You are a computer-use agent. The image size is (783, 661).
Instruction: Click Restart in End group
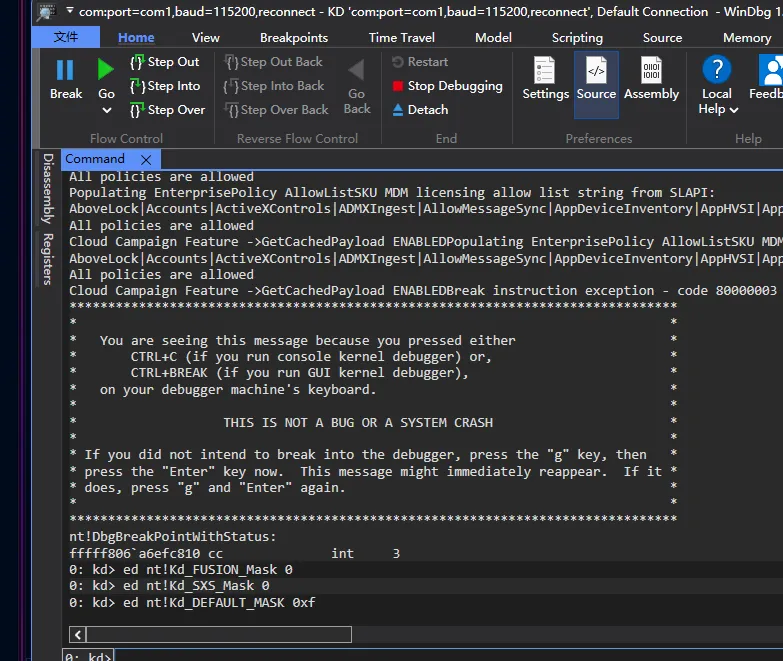[x=420, y=62]
